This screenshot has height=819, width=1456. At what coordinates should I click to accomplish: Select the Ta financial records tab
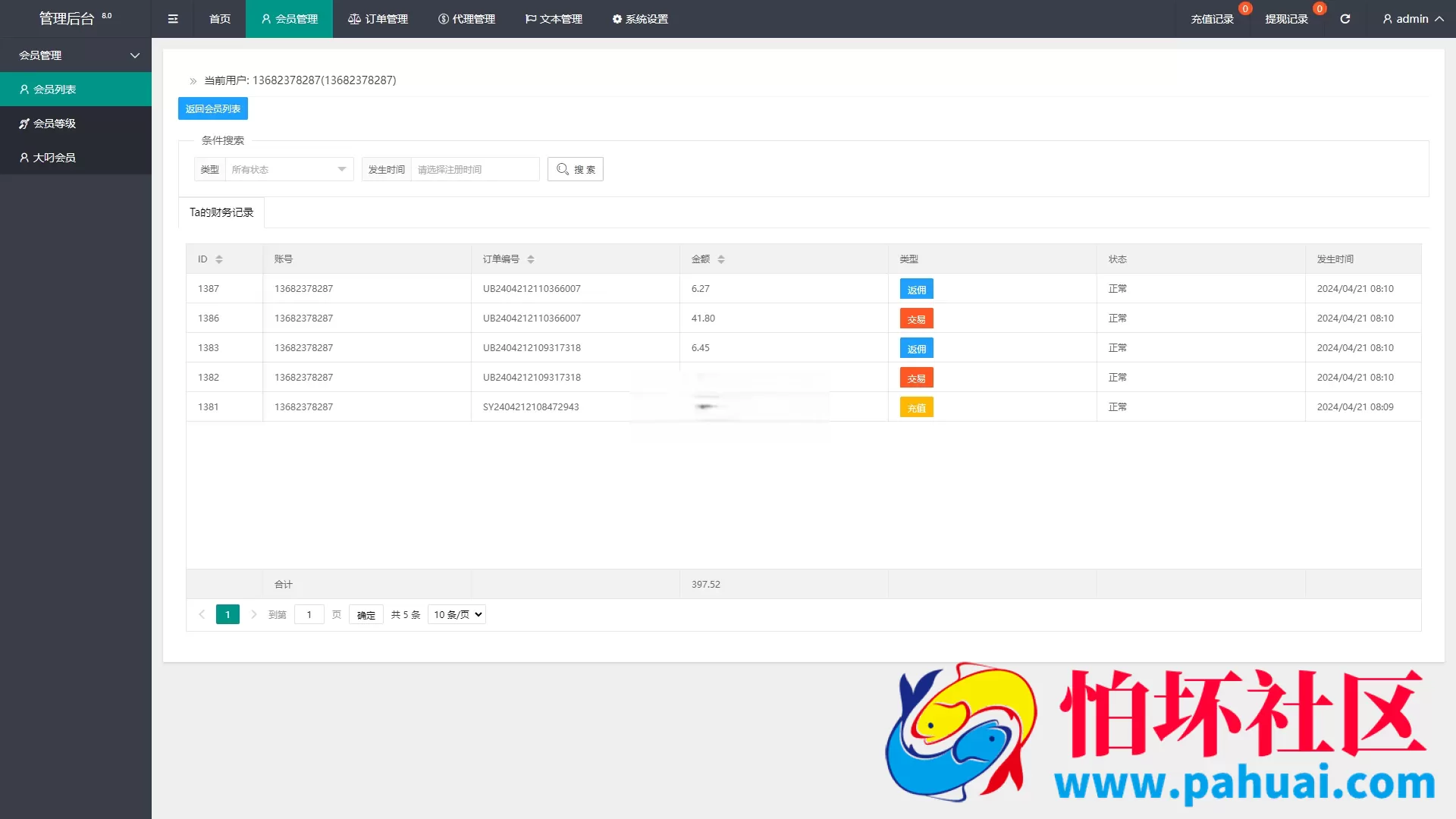coord(221,212)
